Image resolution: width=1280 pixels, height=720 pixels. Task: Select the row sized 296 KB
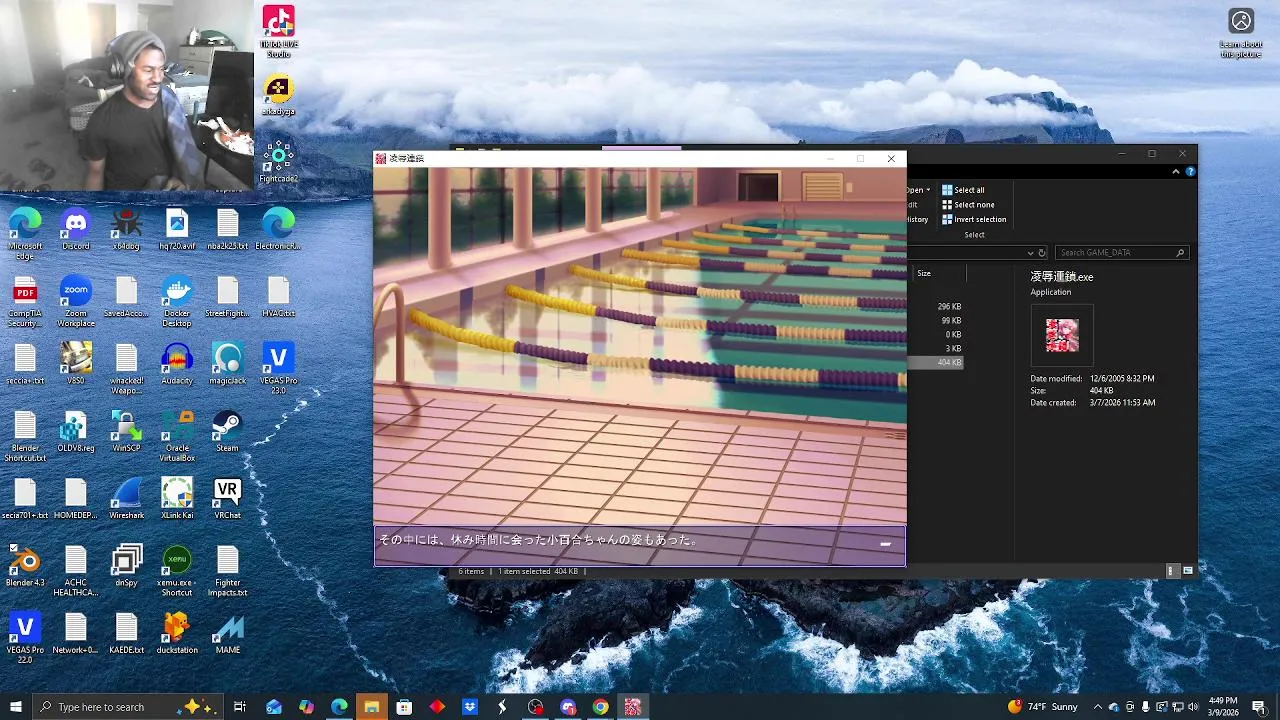pyautogui.click(x=936, y=307)
